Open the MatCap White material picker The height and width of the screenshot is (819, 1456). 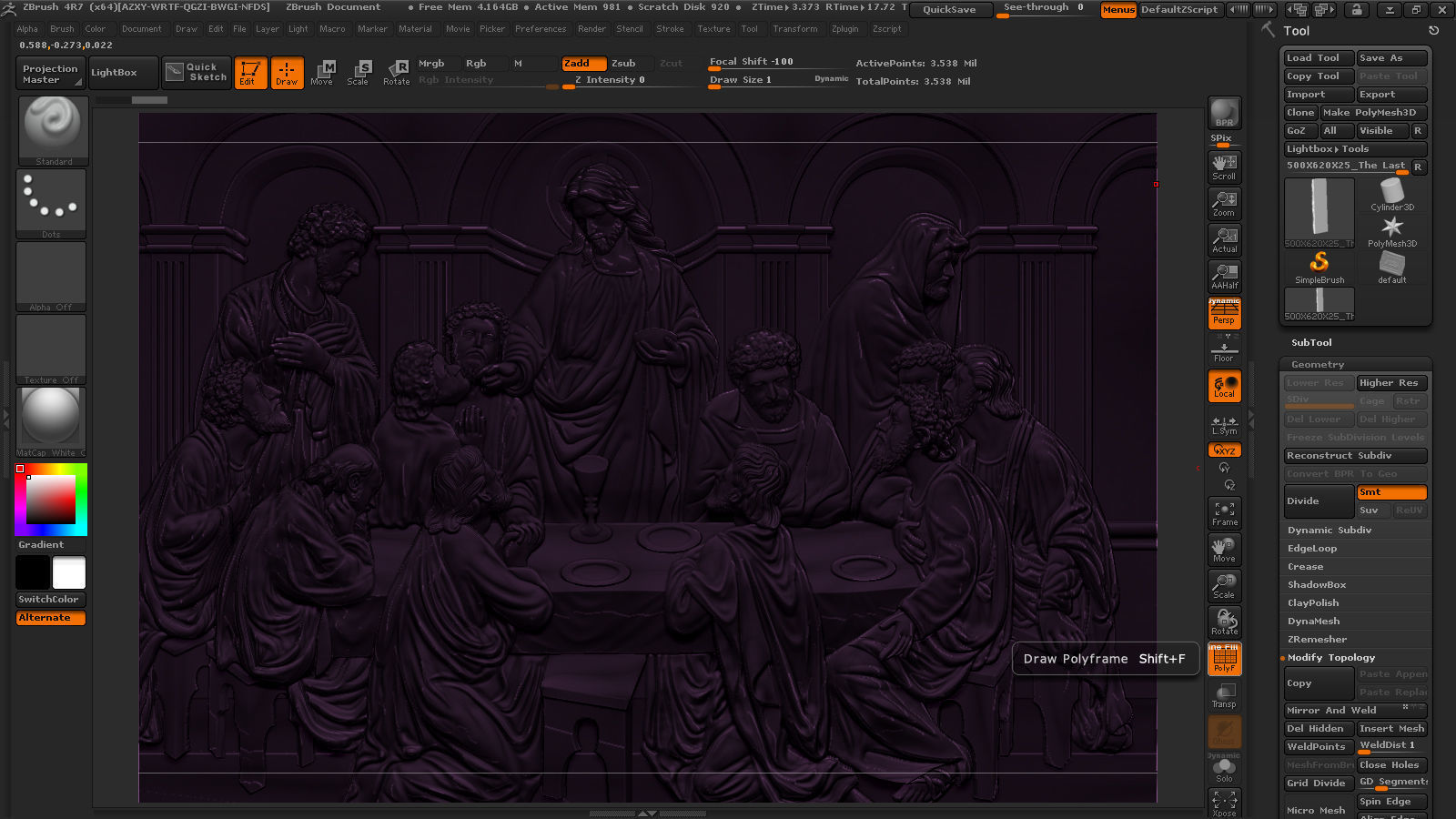point(51,422)
